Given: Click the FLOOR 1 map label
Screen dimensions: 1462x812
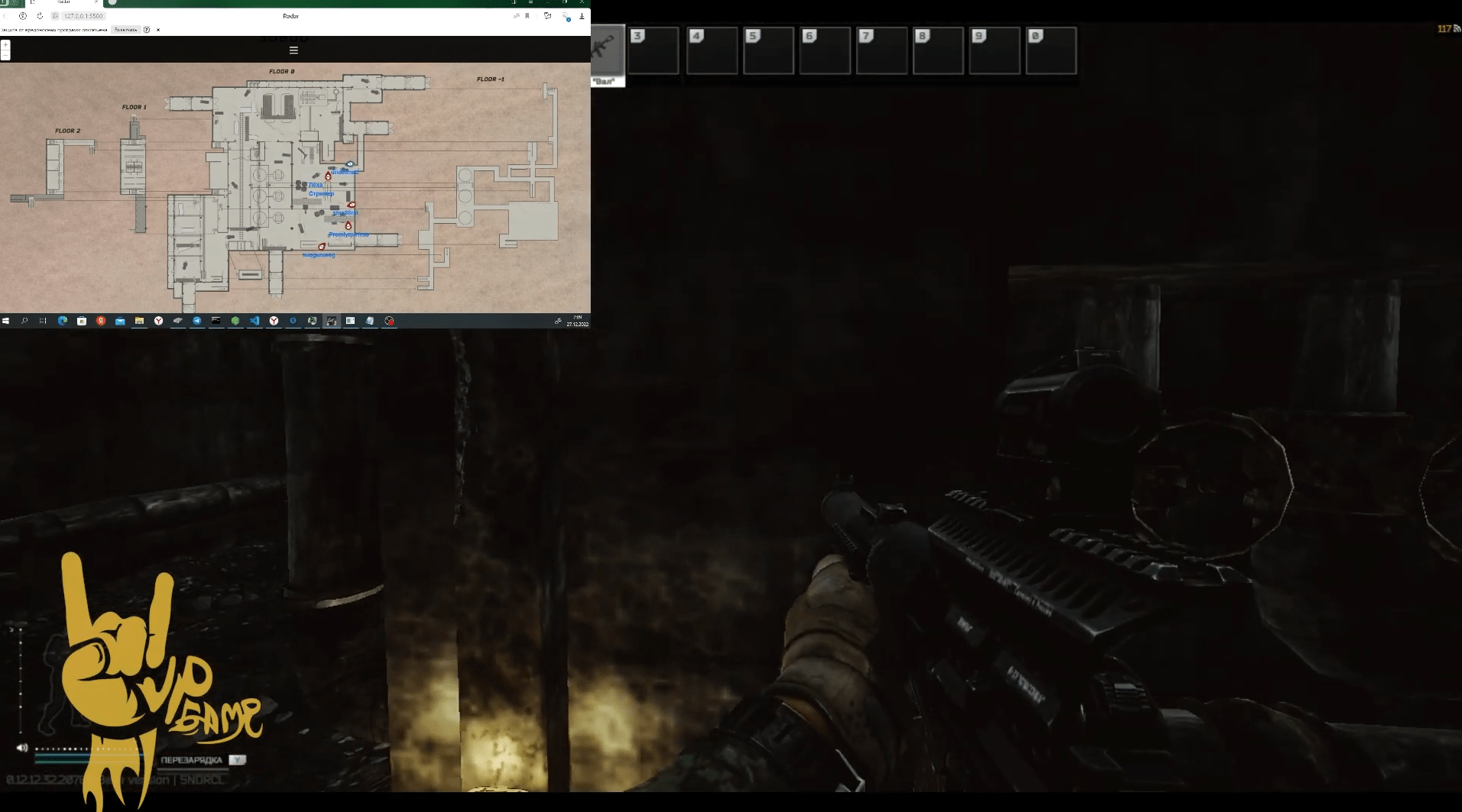Looking at the screenshot, I should [x=135, y=108].
